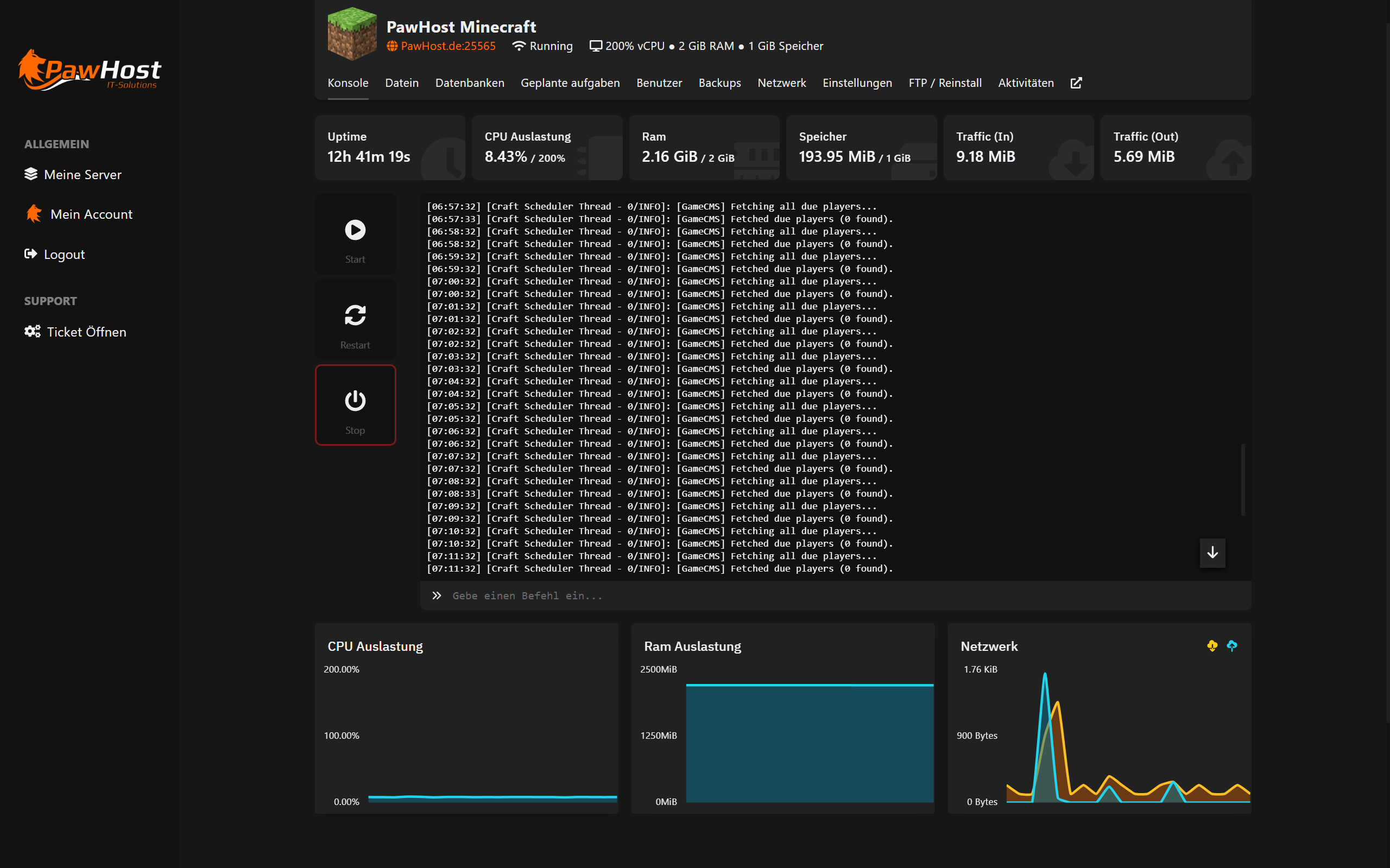This screenshot has height=868, width=1390.
Task: Click the Traffic (In) card
Action: [x=1019, y=148]
